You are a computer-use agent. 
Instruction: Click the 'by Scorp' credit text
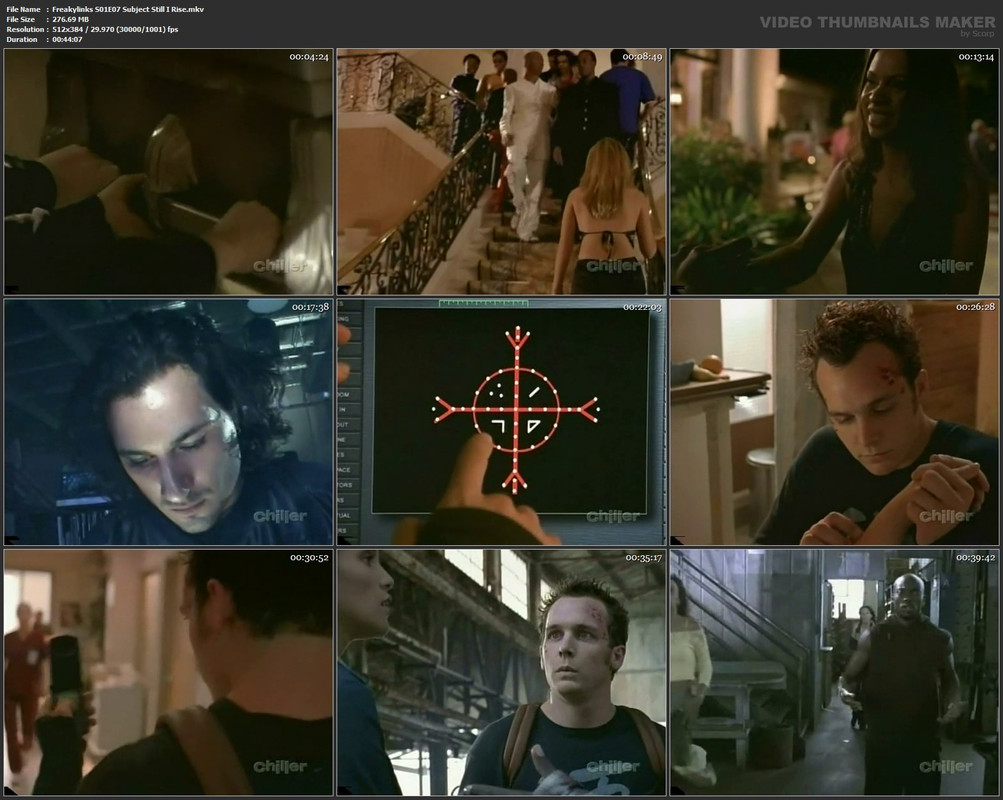click(977, 34)
